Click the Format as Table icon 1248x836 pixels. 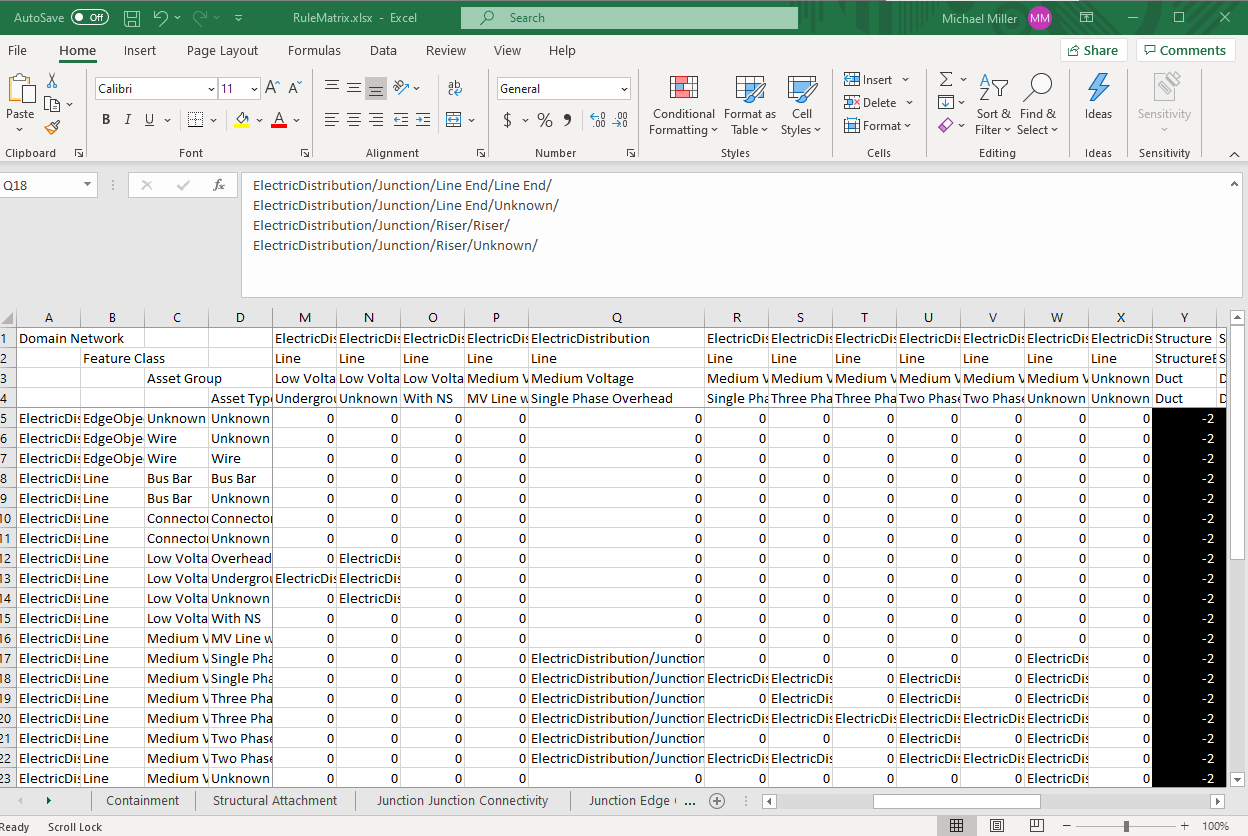click(749, 104)
